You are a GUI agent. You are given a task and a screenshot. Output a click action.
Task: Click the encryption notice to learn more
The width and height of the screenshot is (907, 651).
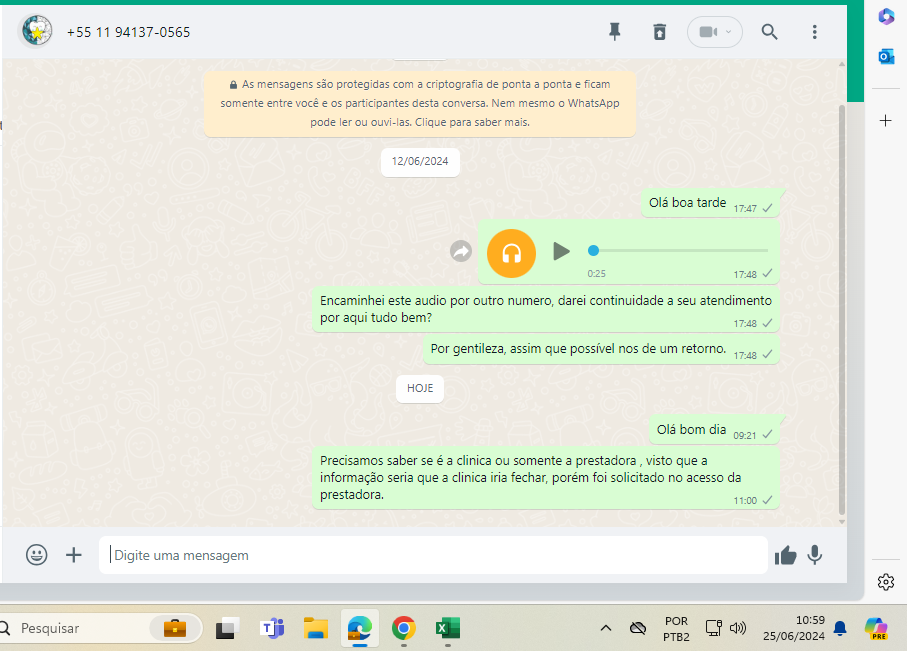coord(419,104)
